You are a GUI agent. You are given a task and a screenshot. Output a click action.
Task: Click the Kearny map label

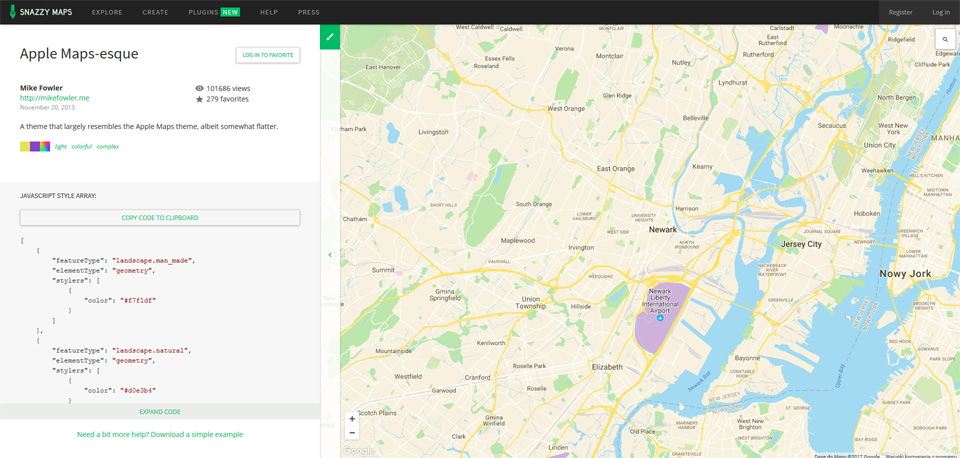(702, 166)
